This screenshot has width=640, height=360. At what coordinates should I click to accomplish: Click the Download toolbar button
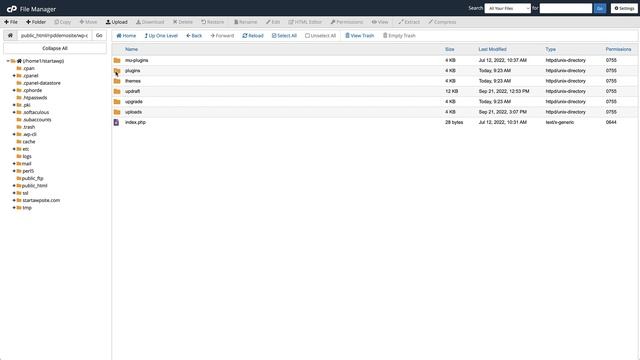click(x=150, y=22)
